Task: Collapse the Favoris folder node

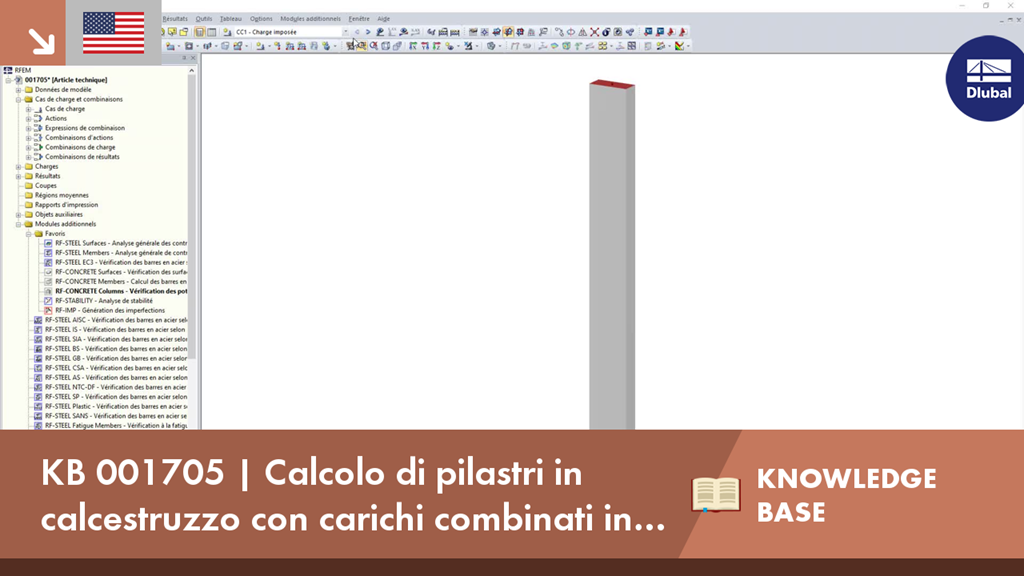Action: (x=29, y=233)
